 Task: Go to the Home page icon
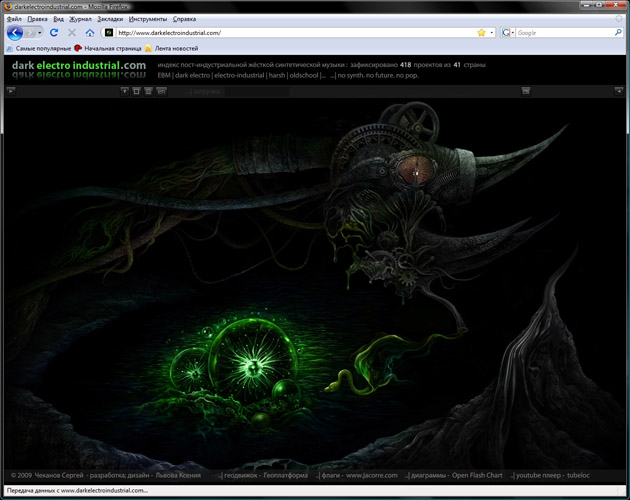coord(90,33)
